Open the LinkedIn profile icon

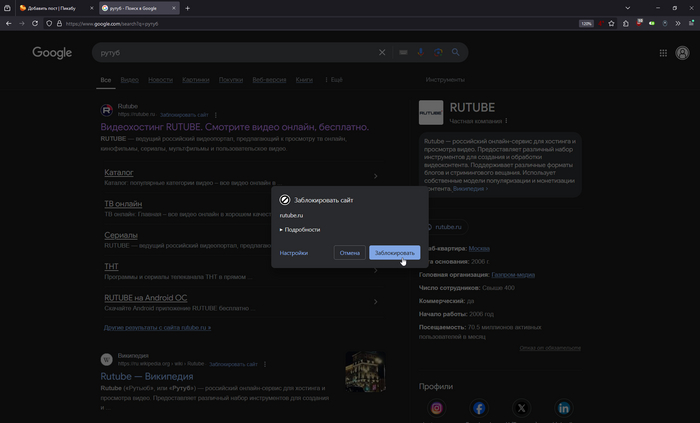(564, 408)
